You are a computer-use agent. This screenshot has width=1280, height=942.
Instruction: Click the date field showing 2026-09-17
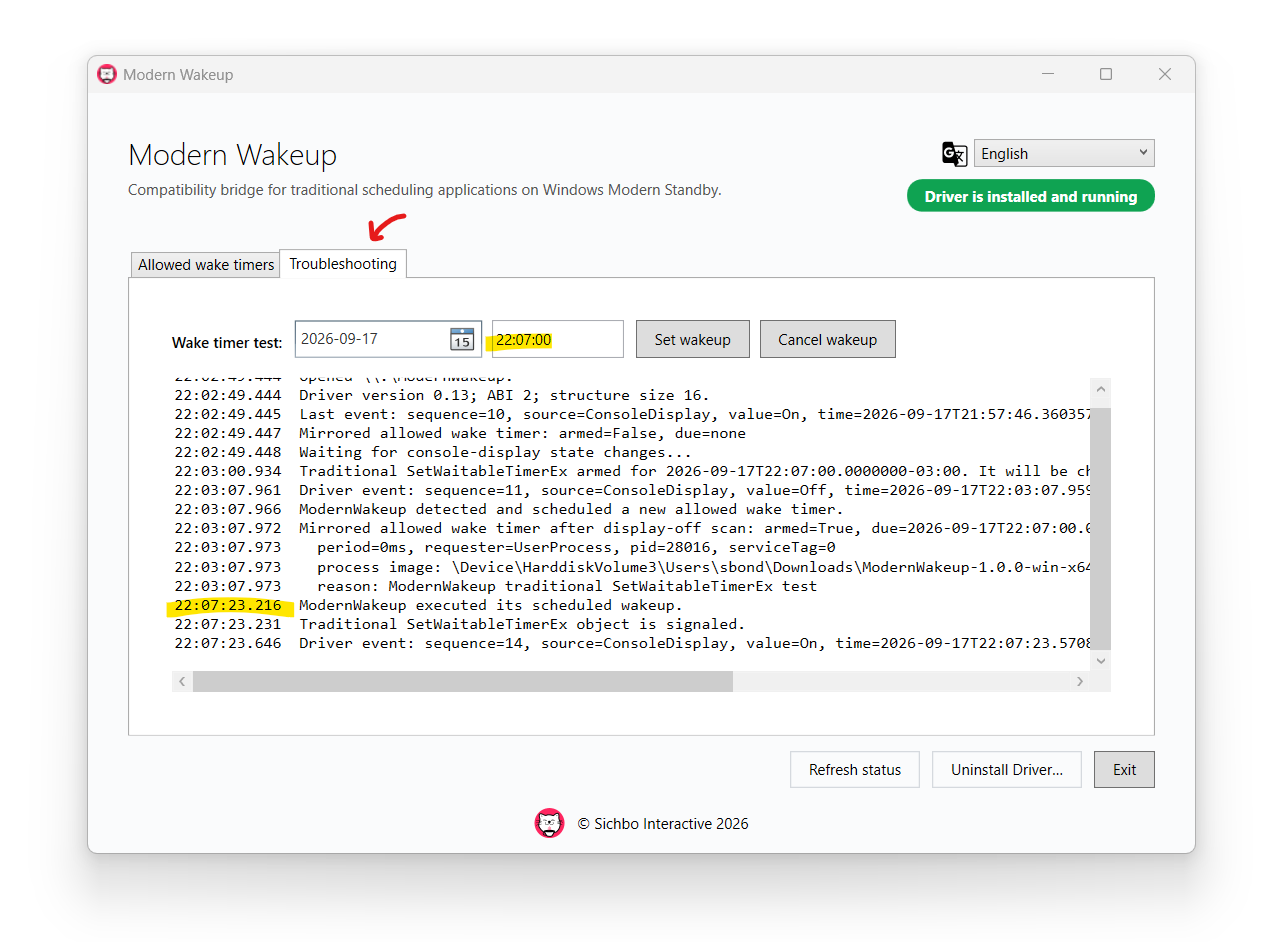[x=388, y=339]
